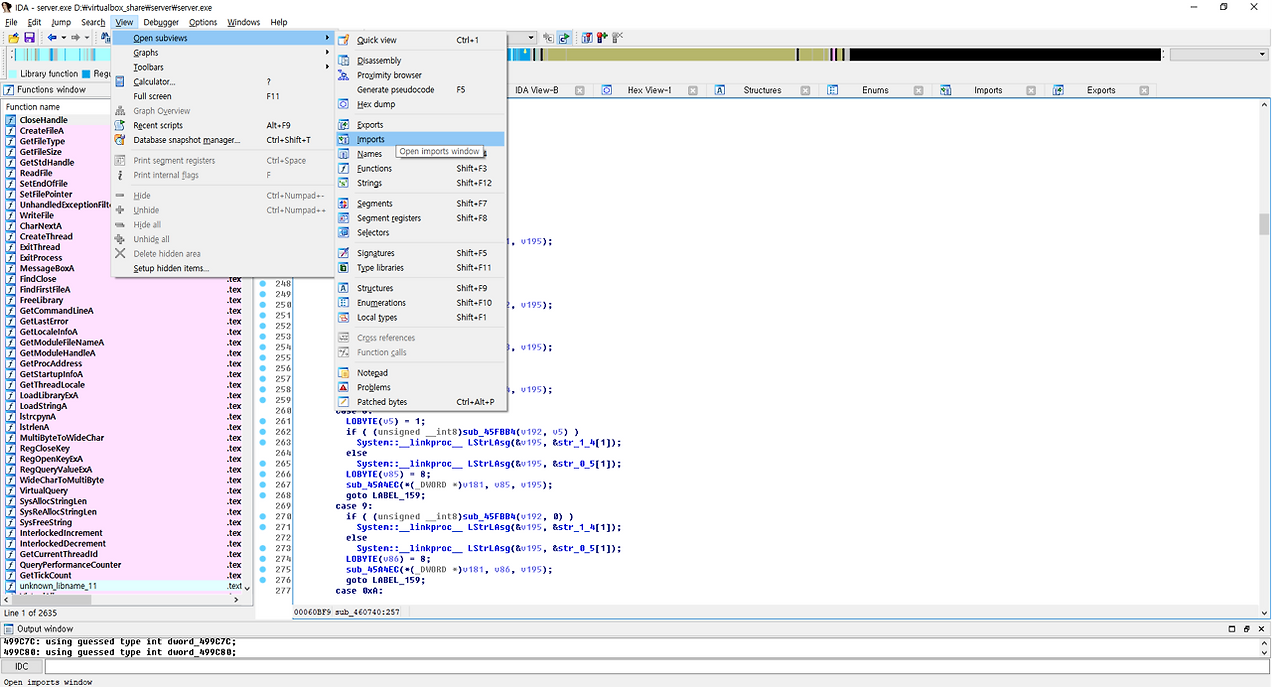Image resolution: width=1280 pixels, height=687 pixels.
Task: Open the Calculator menu item
Action: tap(222, 82)
